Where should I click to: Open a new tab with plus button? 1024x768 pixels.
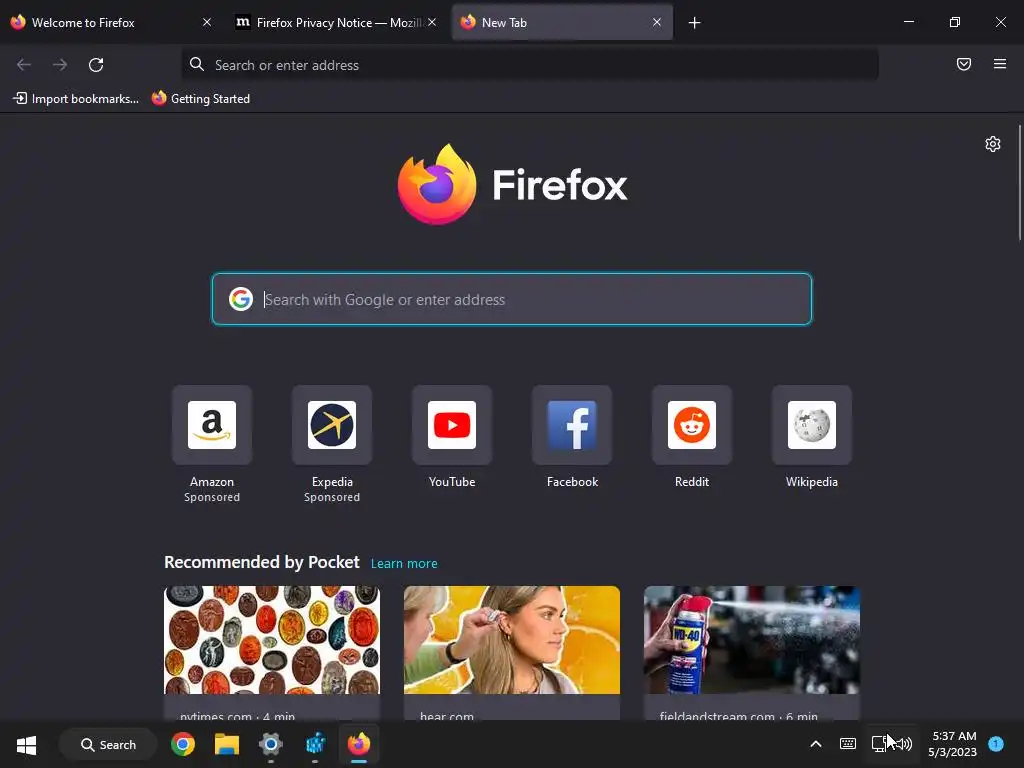(694, 23)
